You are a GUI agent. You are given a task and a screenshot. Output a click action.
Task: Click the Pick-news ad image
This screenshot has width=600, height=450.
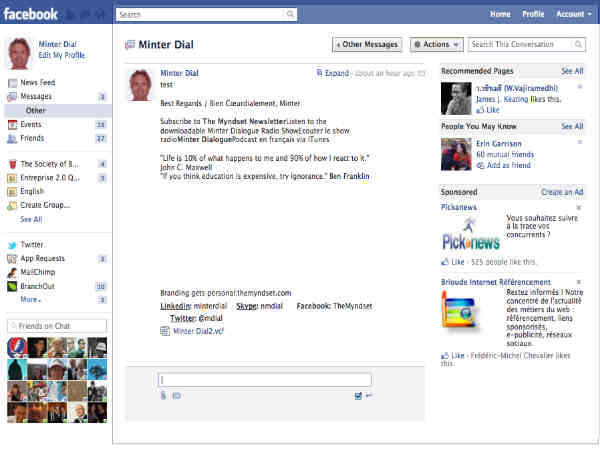[471, 235]
